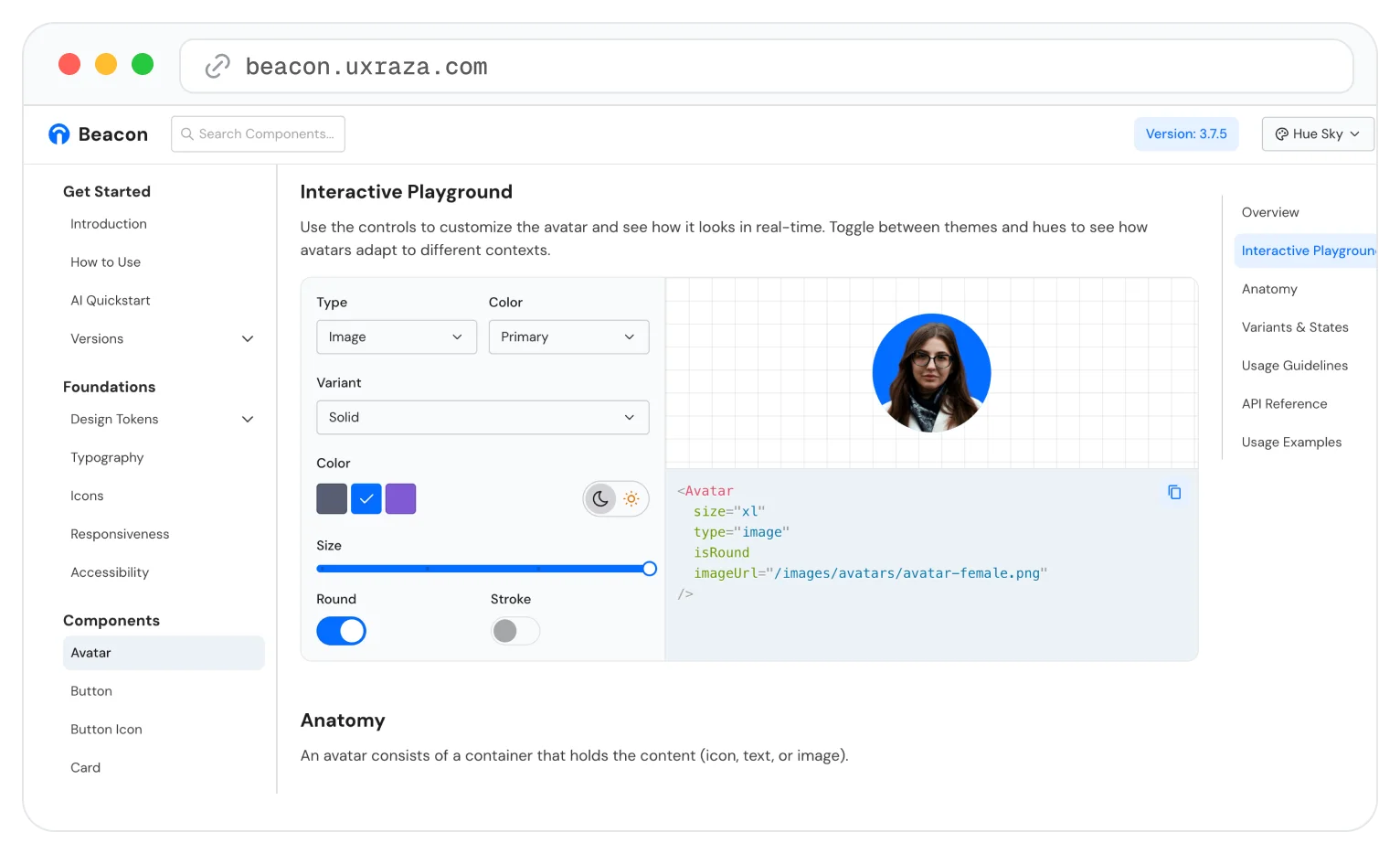This screenshot has height=854, width=1400.
Task: Click the Beacon logo icon
Action: pos(59,134)
